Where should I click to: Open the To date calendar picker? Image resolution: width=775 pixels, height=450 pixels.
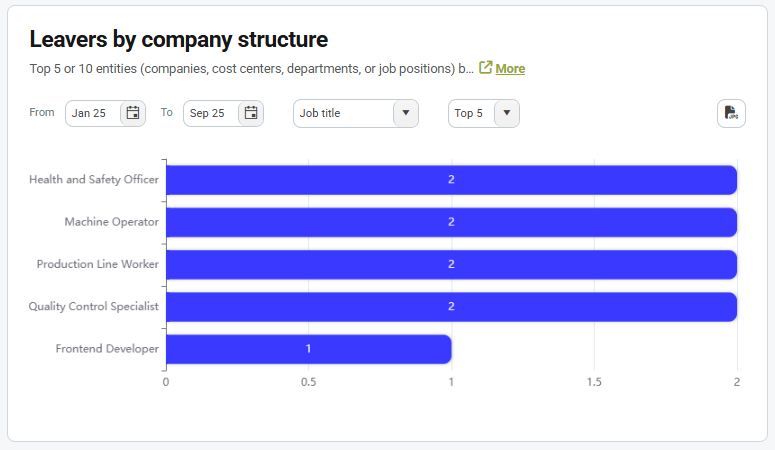(x=251, y=113)
